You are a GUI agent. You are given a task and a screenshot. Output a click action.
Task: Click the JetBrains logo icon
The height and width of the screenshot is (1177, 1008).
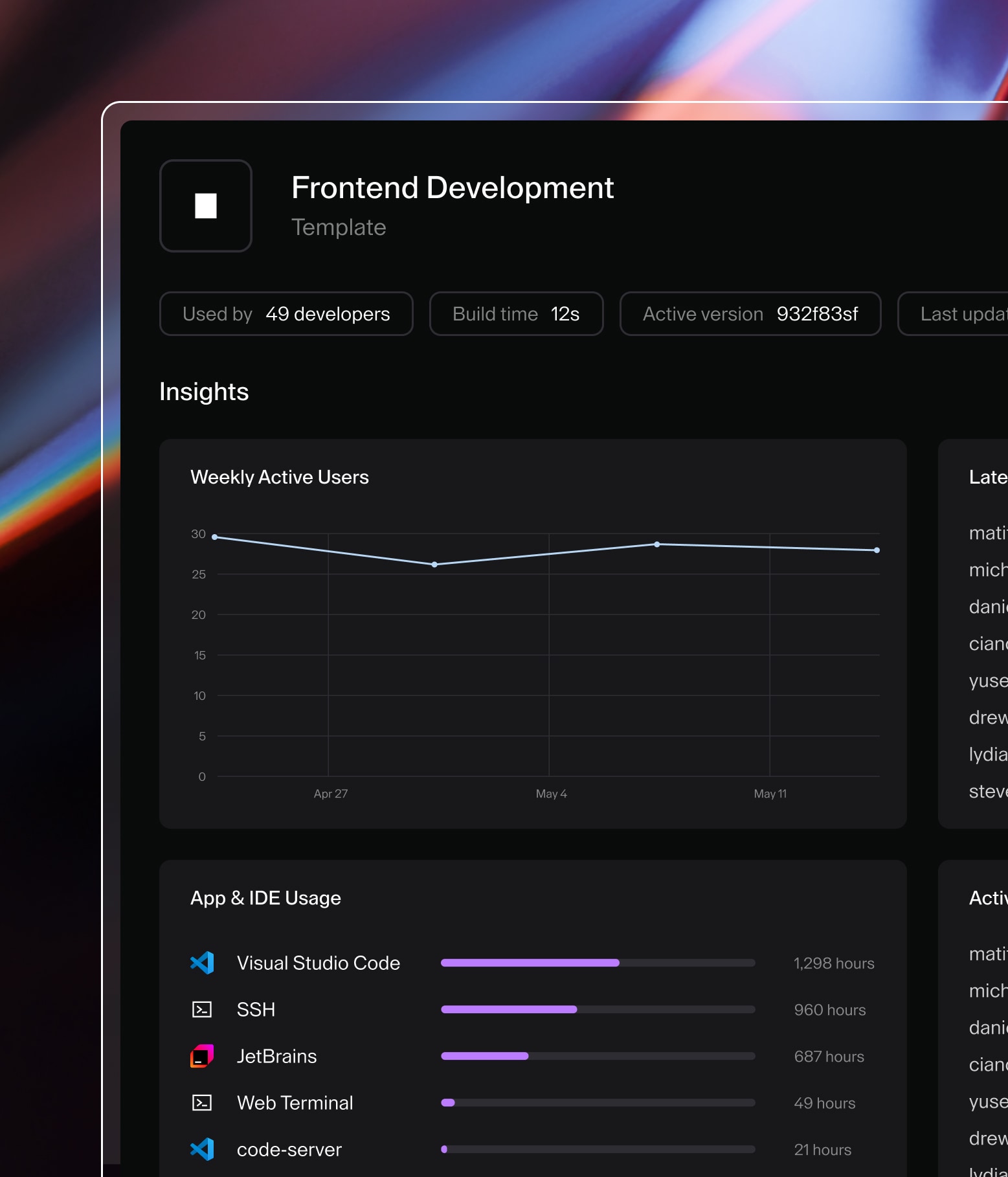(202, 1056)
